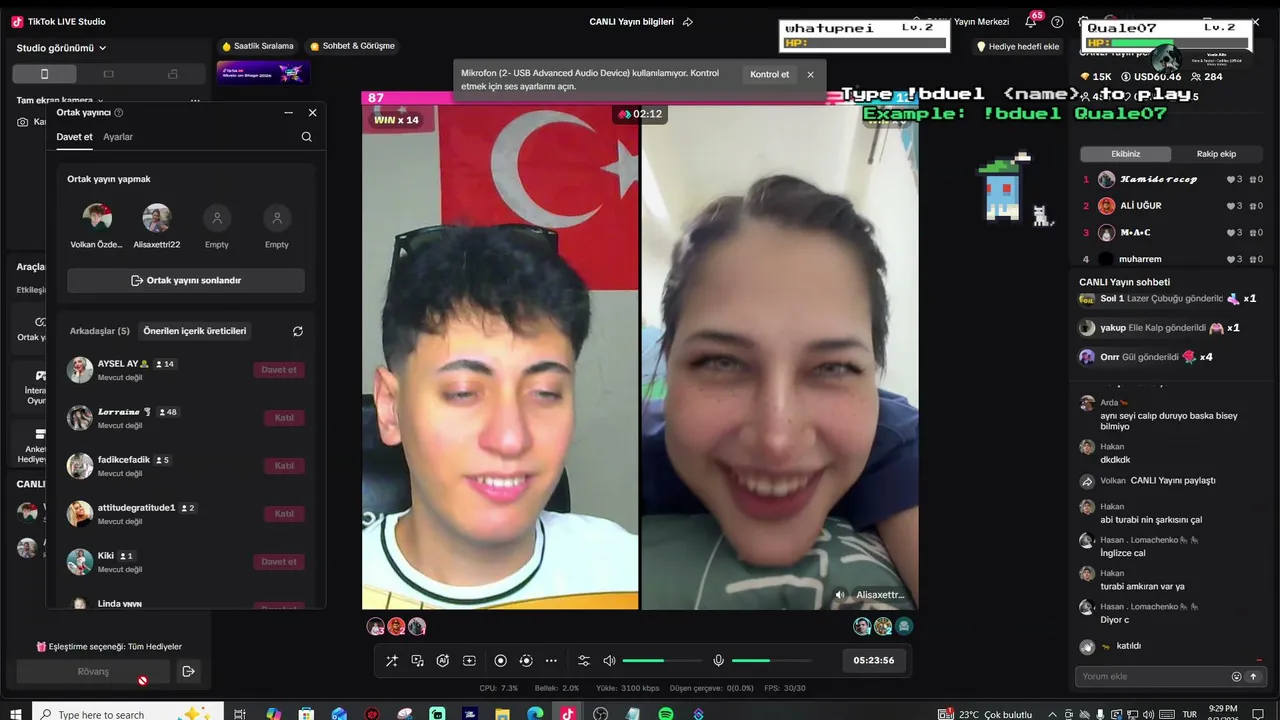1280x720 pixels.
Task: Open the audio mixer settings icon
Action: tap(584, 661)
